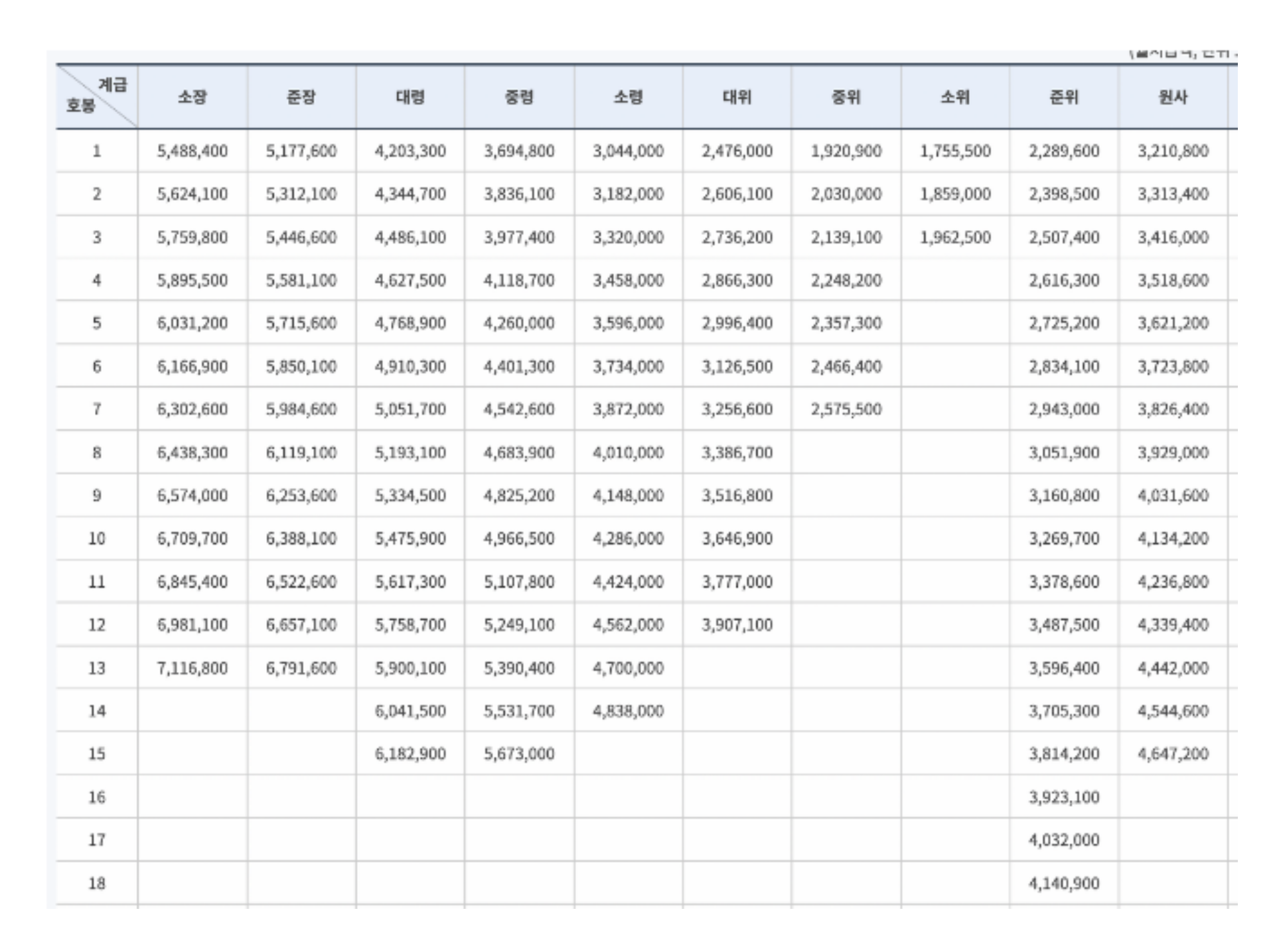Select the 원사 column header

(1173, 97)
